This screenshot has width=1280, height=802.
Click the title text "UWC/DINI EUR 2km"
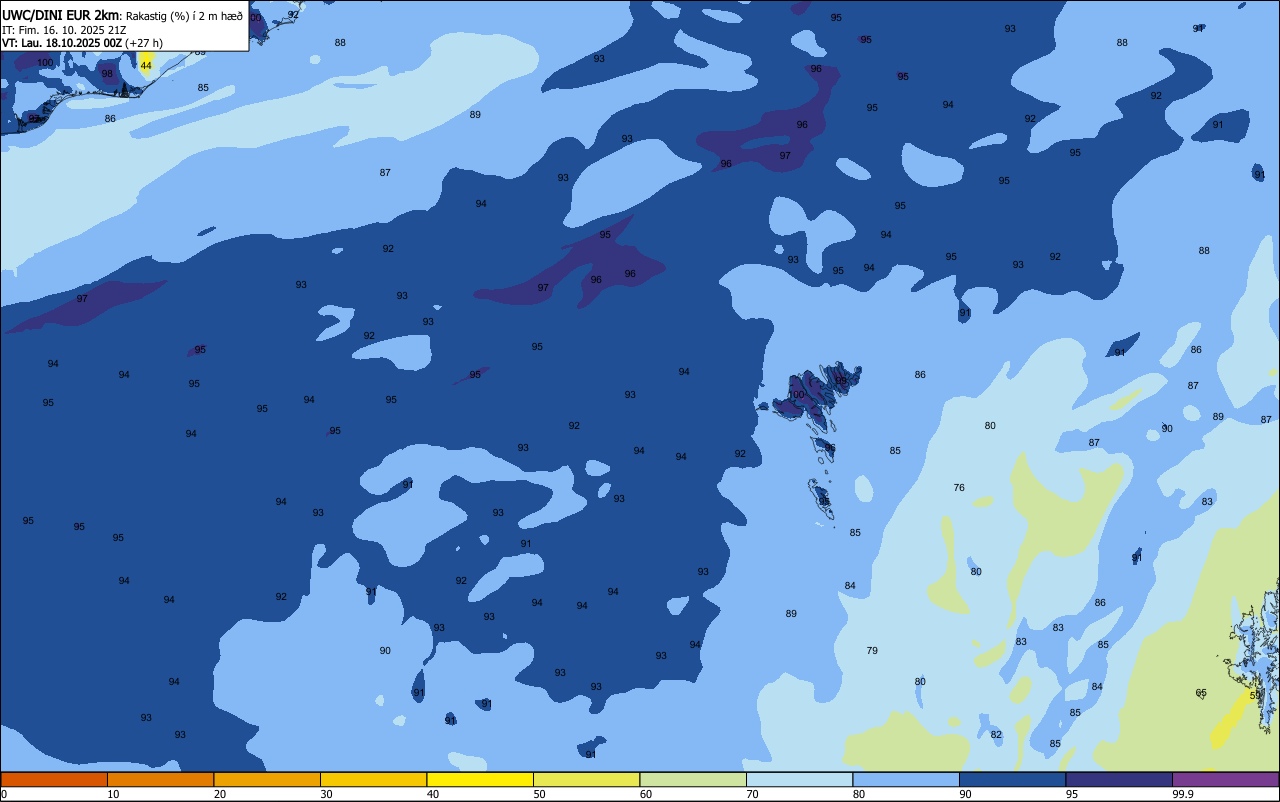point(60,15)
